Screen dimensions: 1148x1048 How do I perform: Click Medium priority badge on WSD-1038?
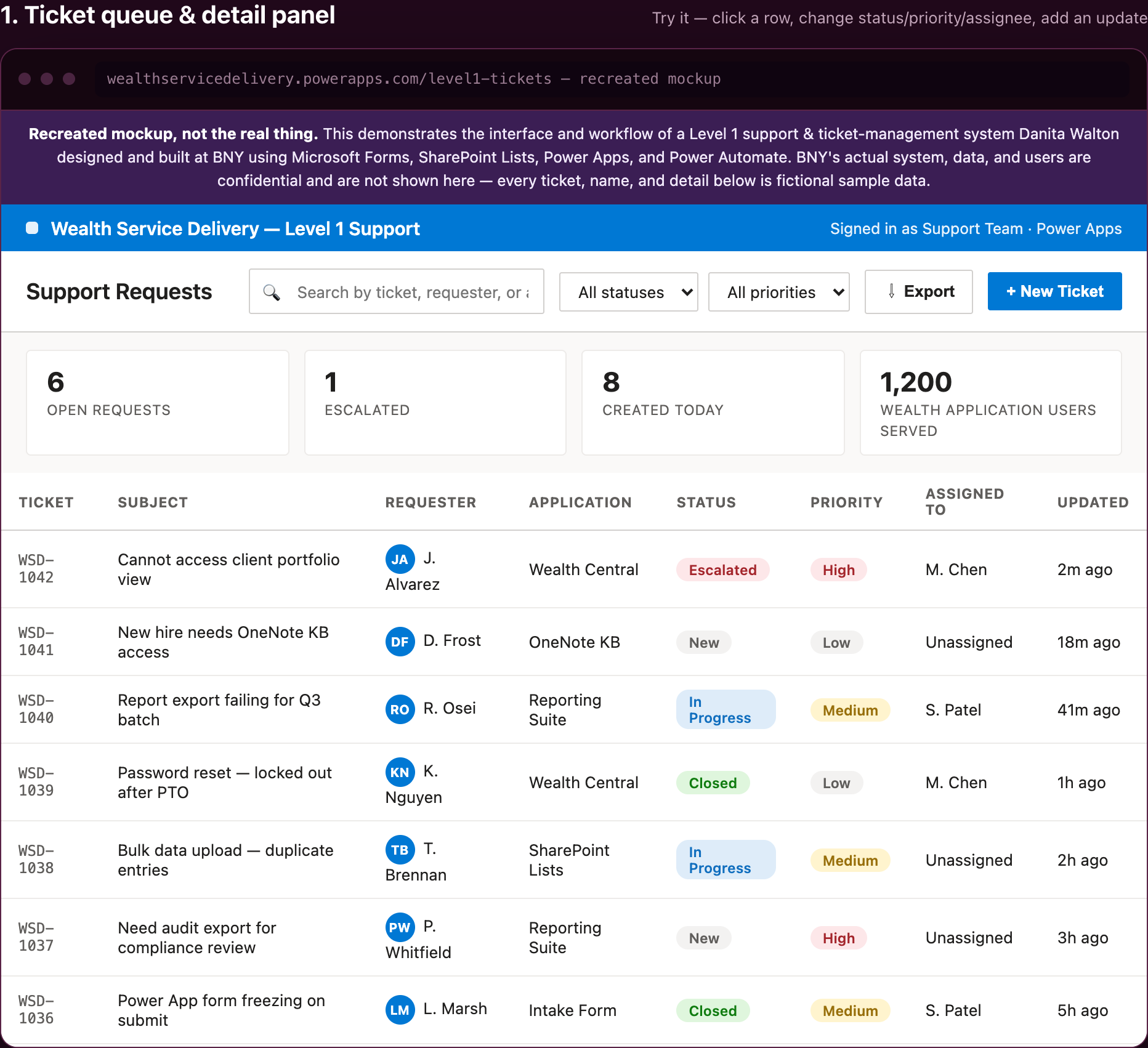point(850,860)
